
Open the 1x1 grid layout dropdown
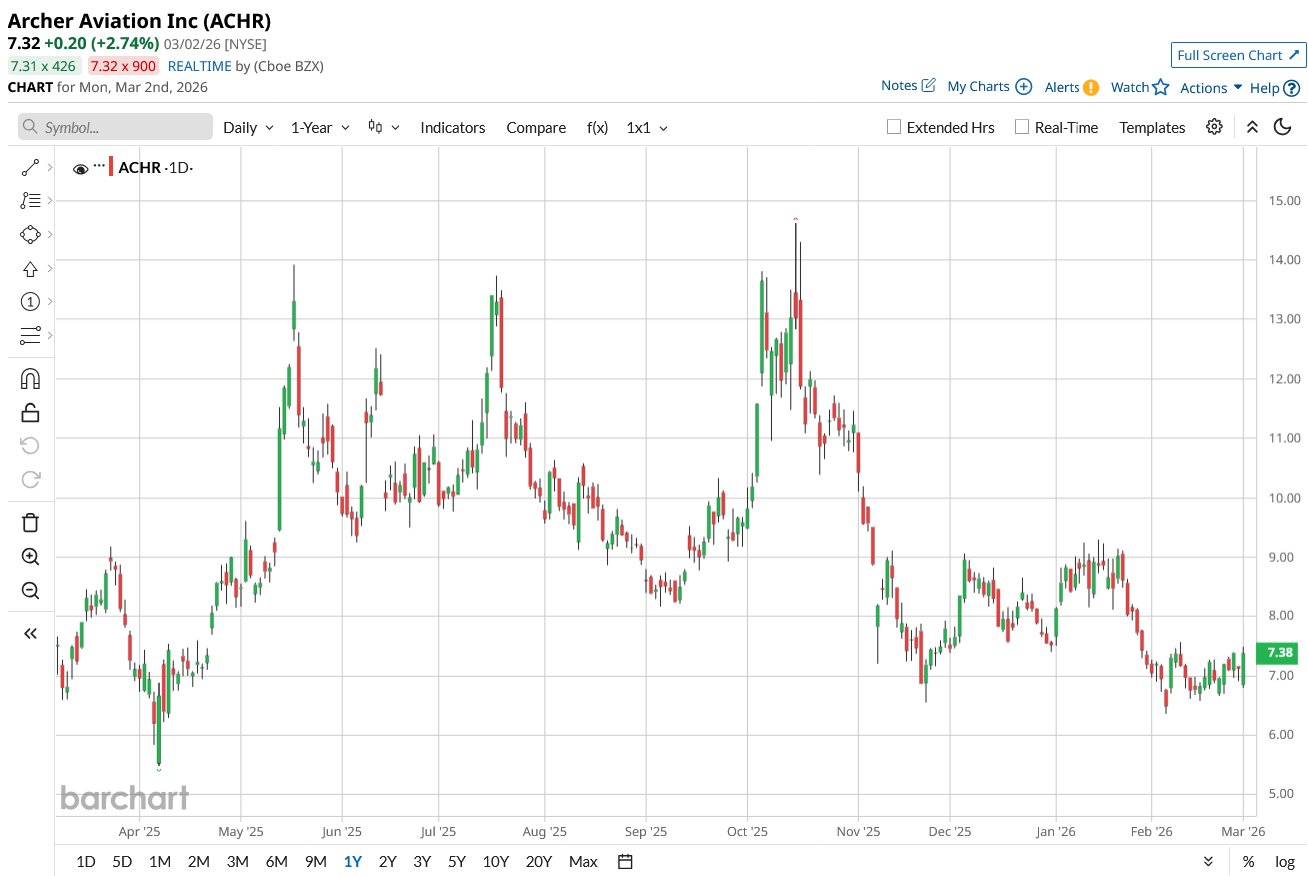point(647,127)
